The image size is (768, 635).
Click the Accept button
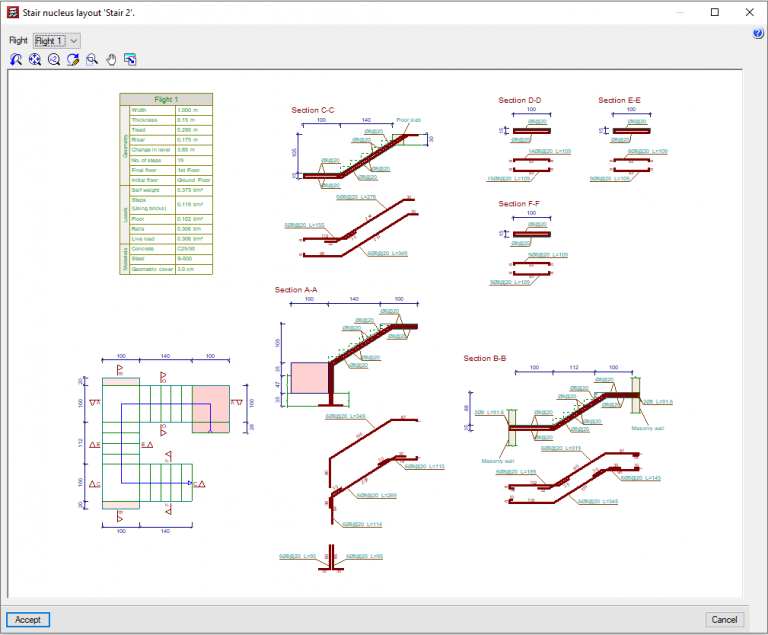28,620
